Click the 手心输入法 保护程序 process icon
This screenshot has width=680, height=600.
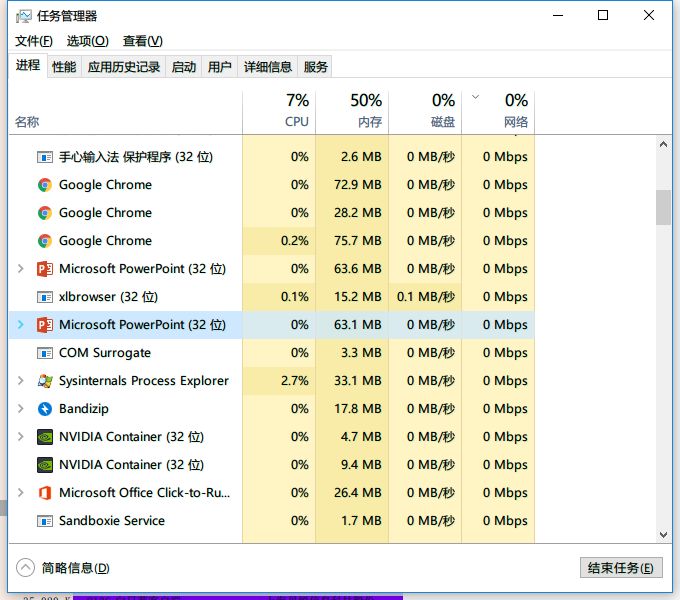point(45,157)
